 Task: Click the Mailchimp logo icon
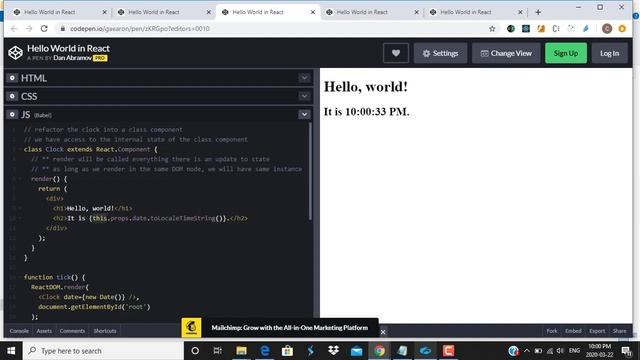click(x=191, y=328)
